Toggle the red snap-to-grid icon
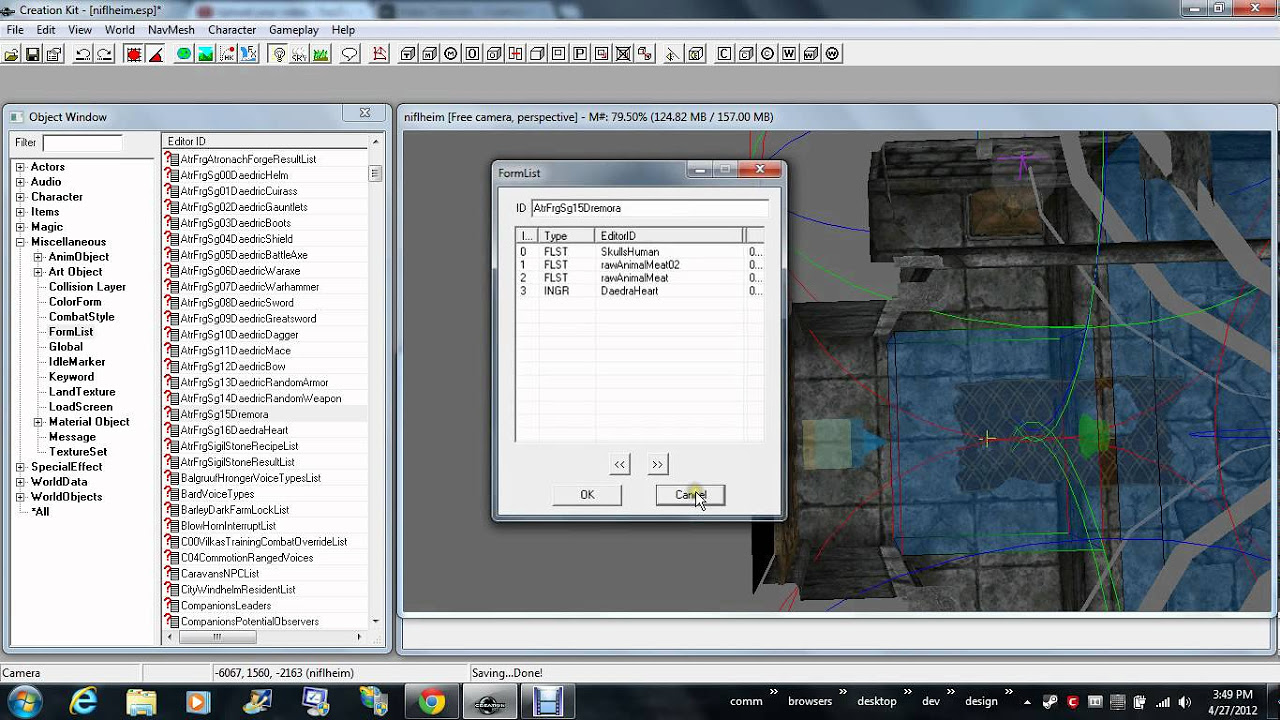1280x720 pixels. [134, 54]
